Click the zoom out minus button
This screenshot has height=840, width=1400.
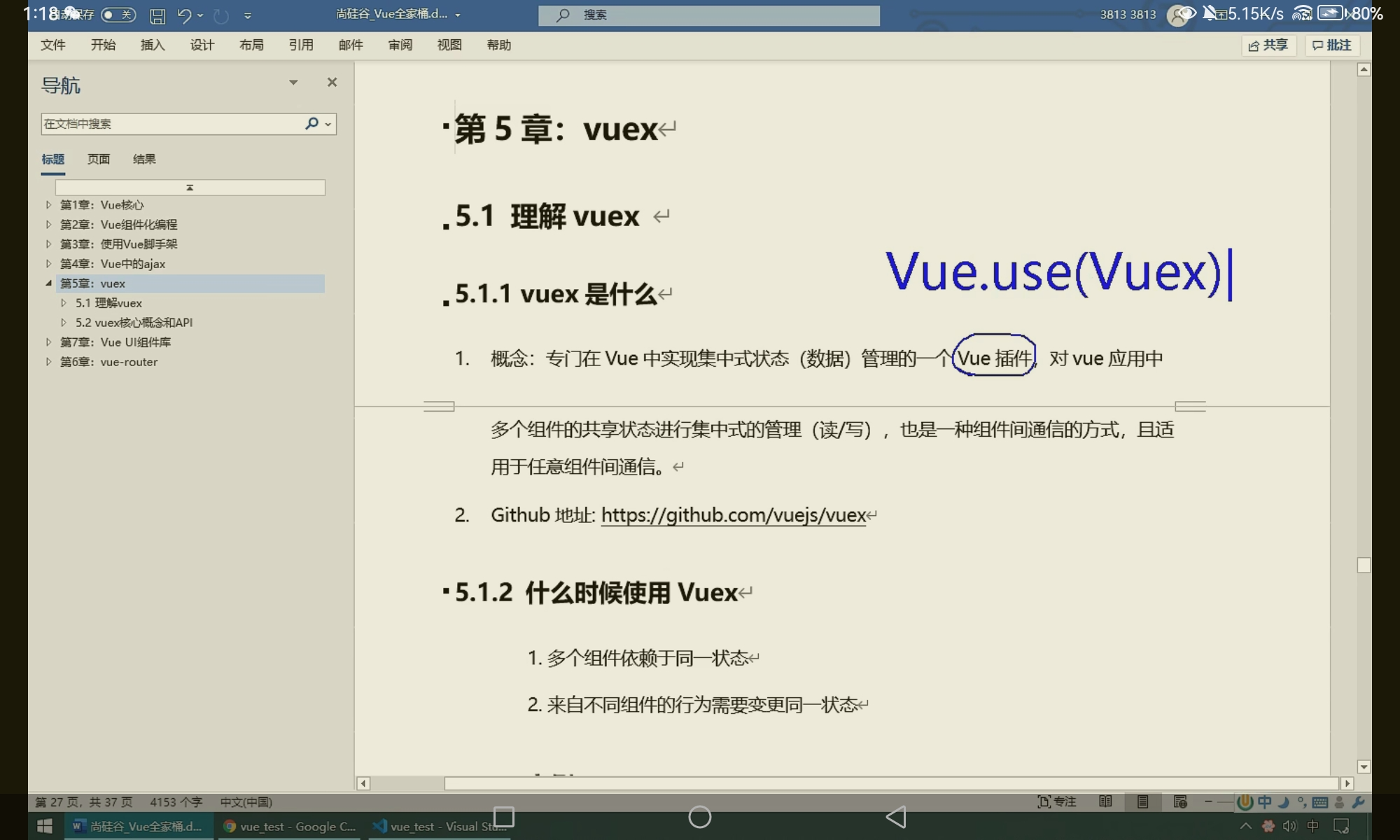click(x=1208, y=802)
